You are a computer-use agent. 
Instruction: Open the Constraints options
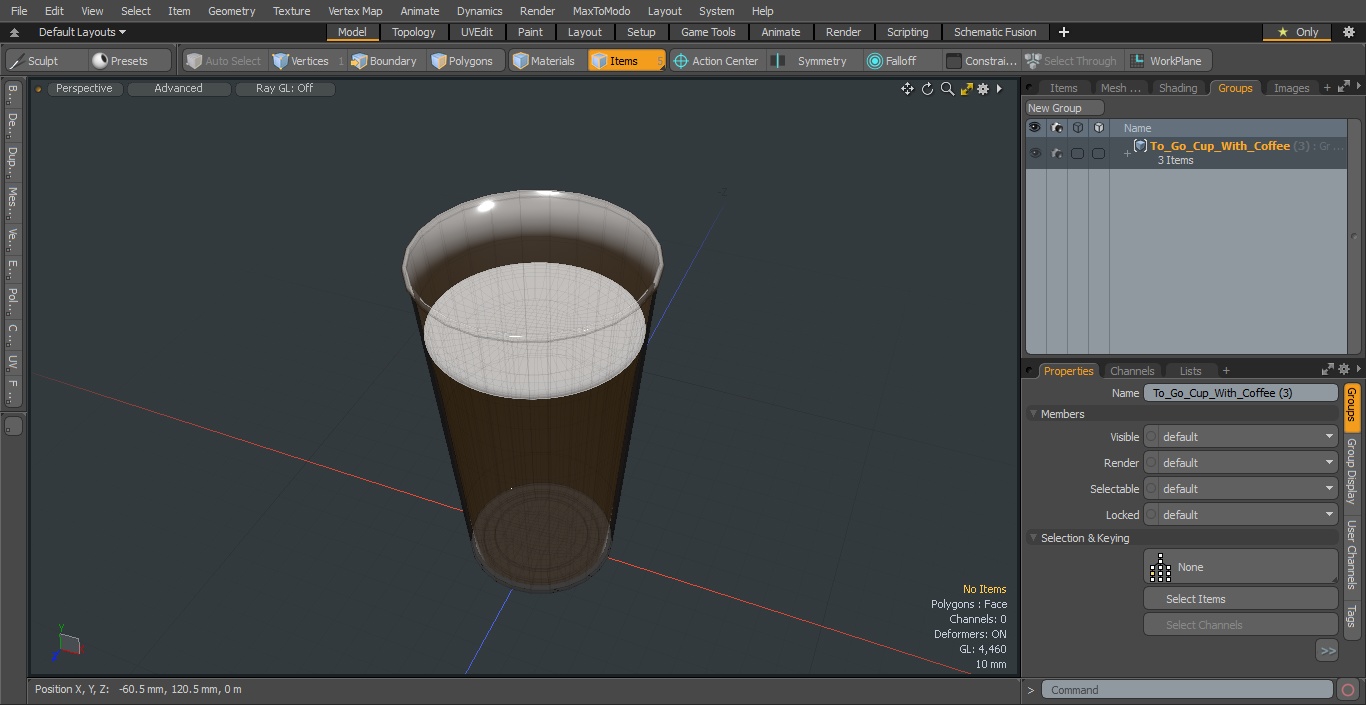pyautogui.click(x=982, y=61)
